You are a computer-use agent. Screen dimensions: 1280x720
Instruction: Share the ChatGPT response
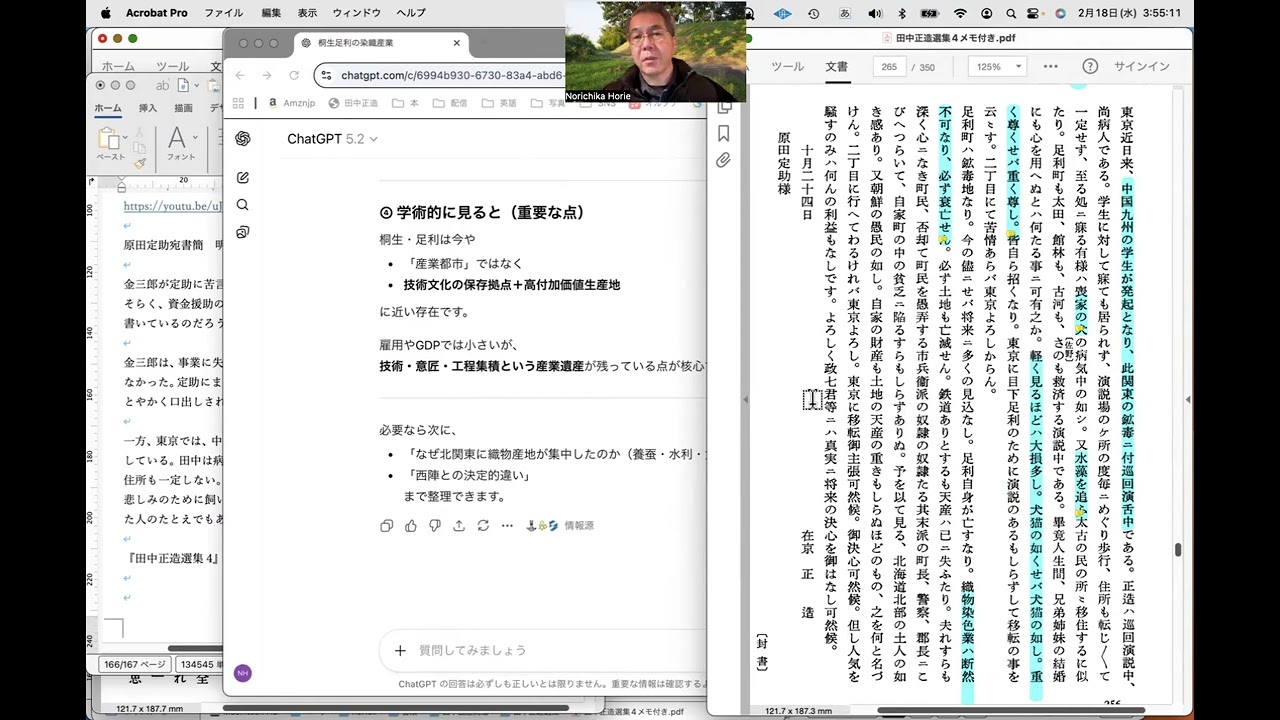(459, 525)
